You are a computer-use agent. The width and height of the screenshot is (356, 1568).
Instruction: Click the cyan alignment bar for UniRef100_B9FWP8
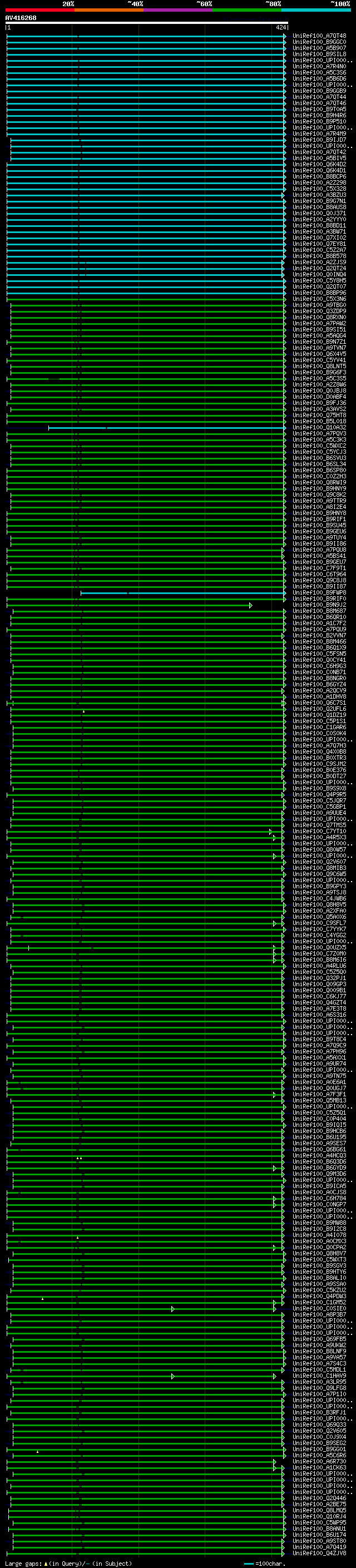tap(183, 593)
